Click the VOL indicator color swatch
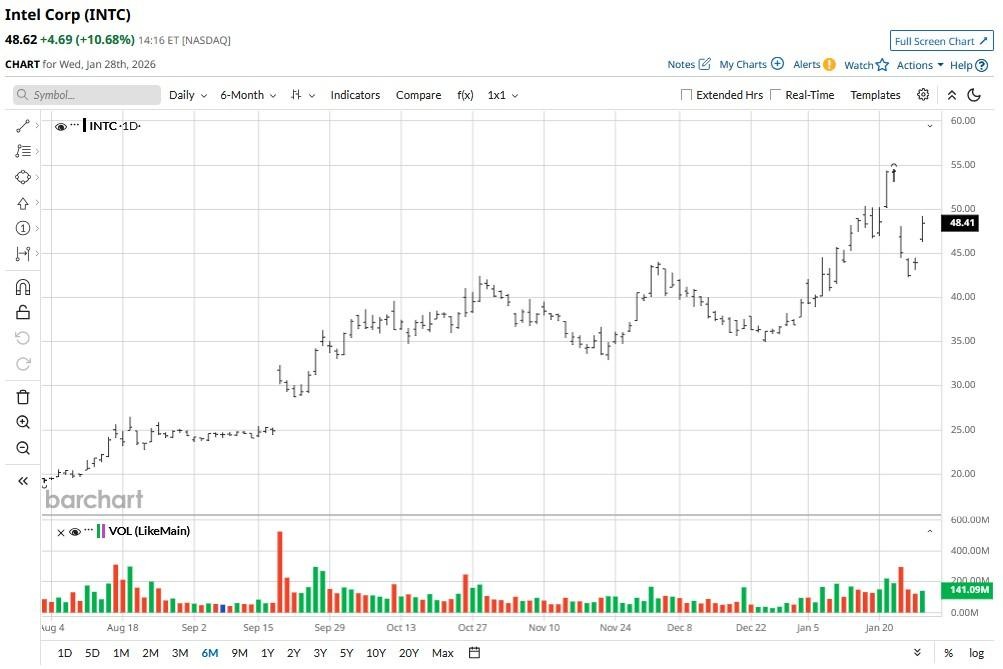The height and width of the screenshot is (669, 1003). pyautogui.click(x=100, y=531)
